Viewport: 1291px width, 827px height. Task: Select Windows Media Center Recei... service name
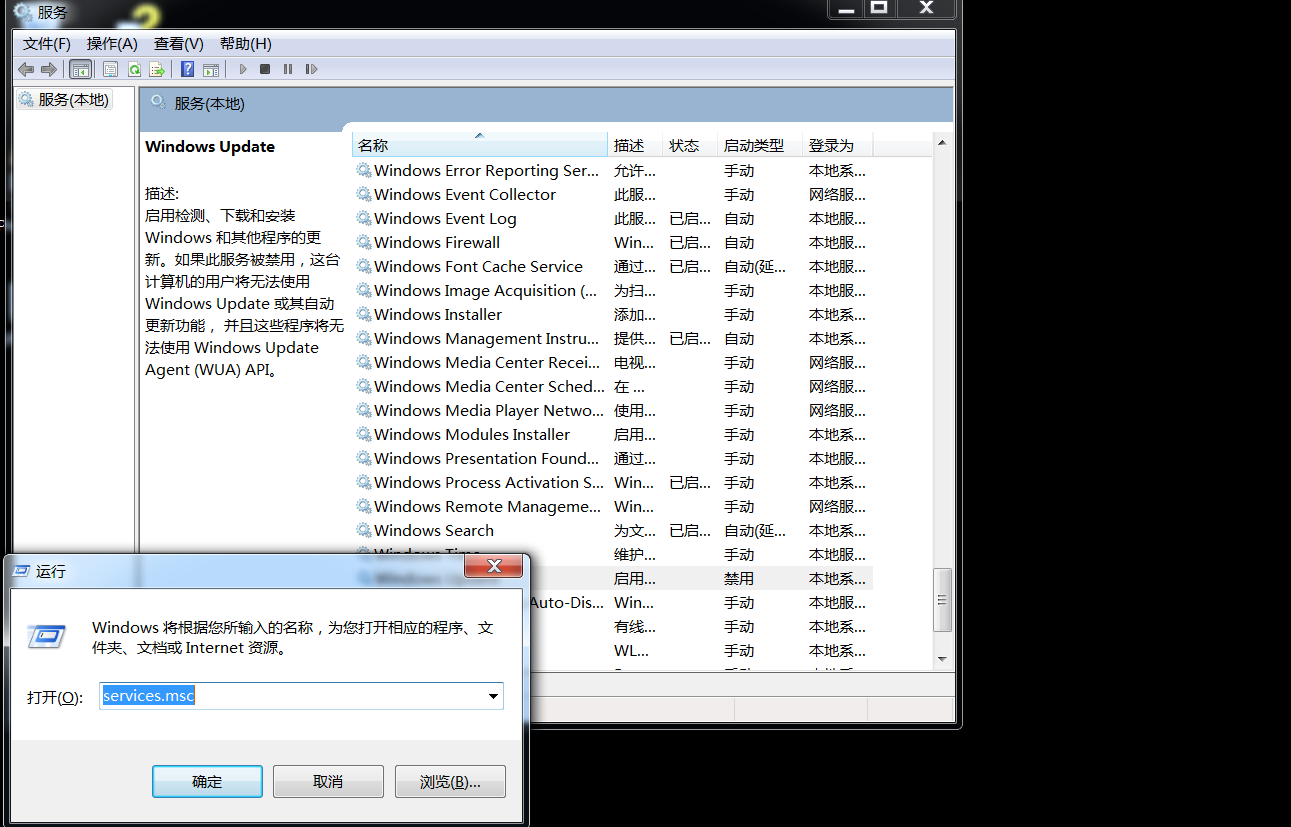(487, 362)
